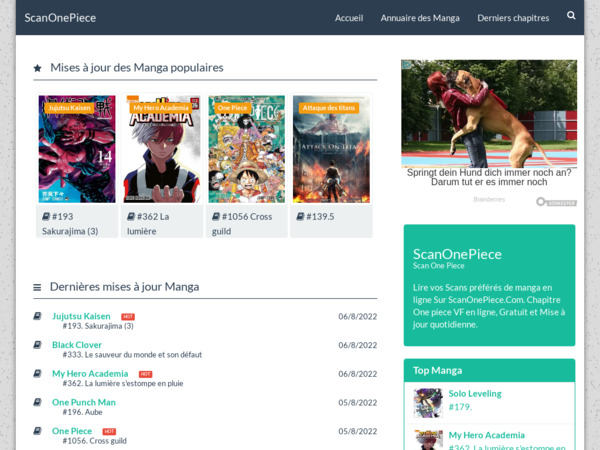Click the orange Jujutsu Kaisen label badge

point(69,108)
